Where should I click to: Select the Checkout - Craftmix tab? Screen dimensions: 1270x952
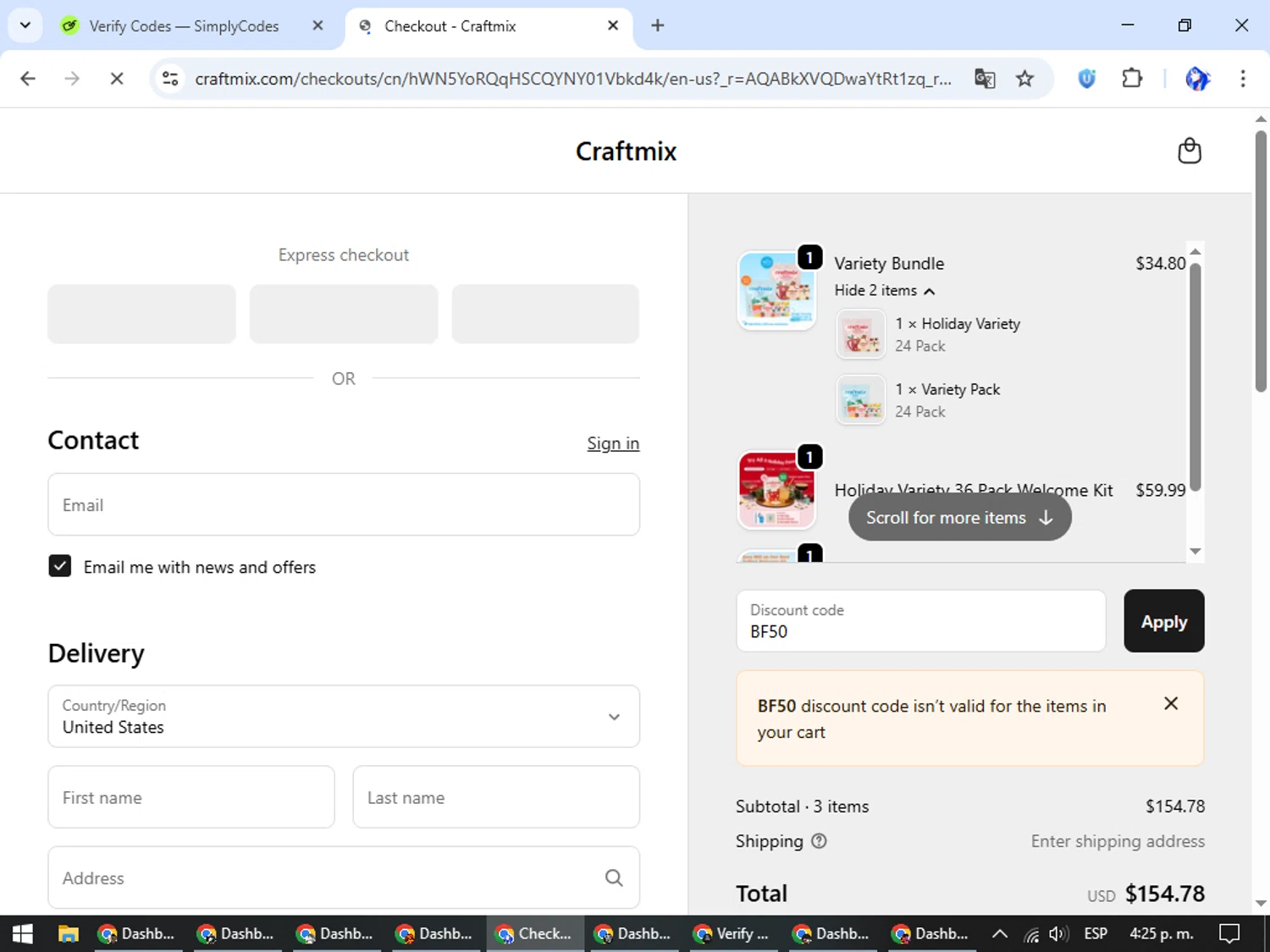point(450,26)
